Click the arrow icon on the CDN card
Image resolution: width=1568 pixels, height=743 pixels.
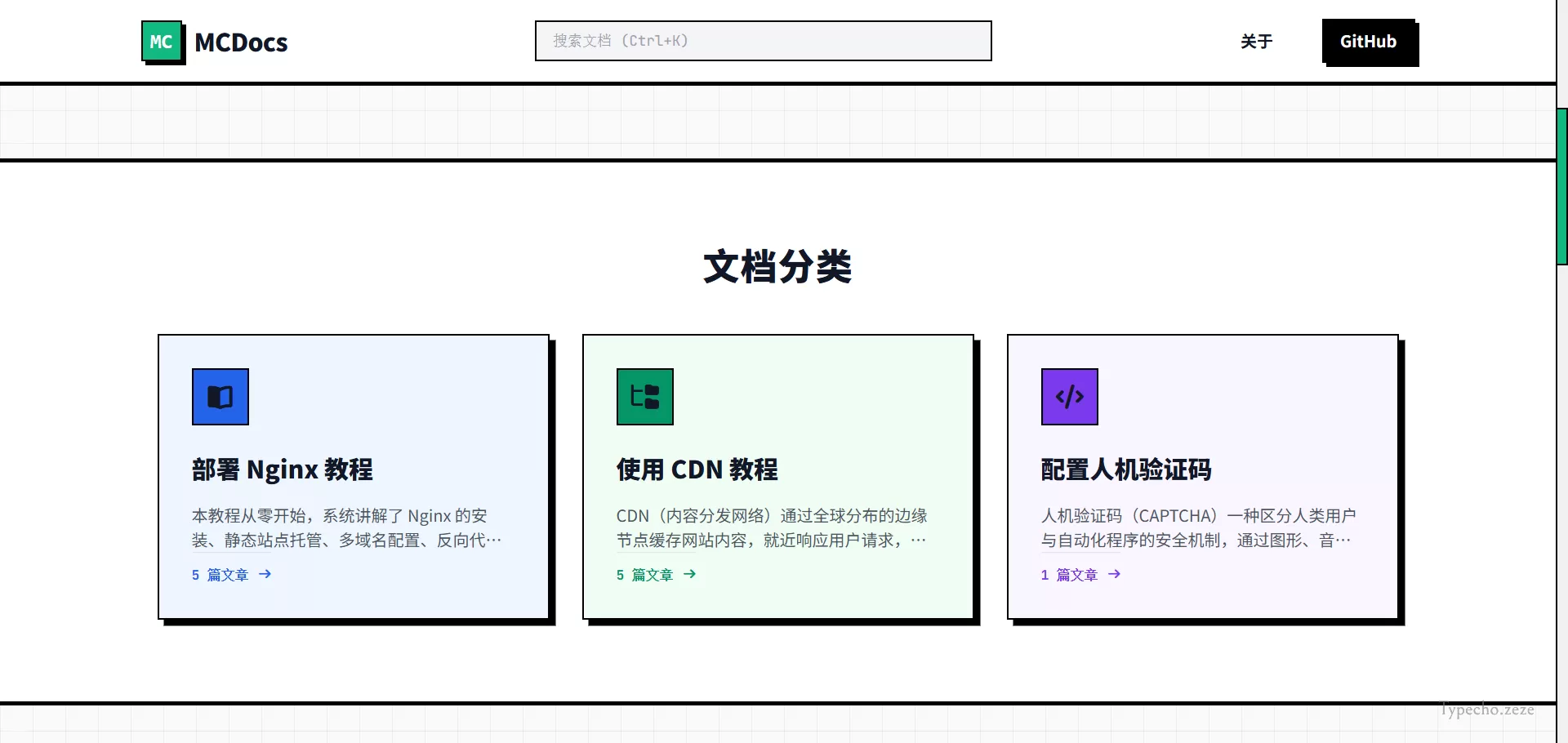coord(689,574)
